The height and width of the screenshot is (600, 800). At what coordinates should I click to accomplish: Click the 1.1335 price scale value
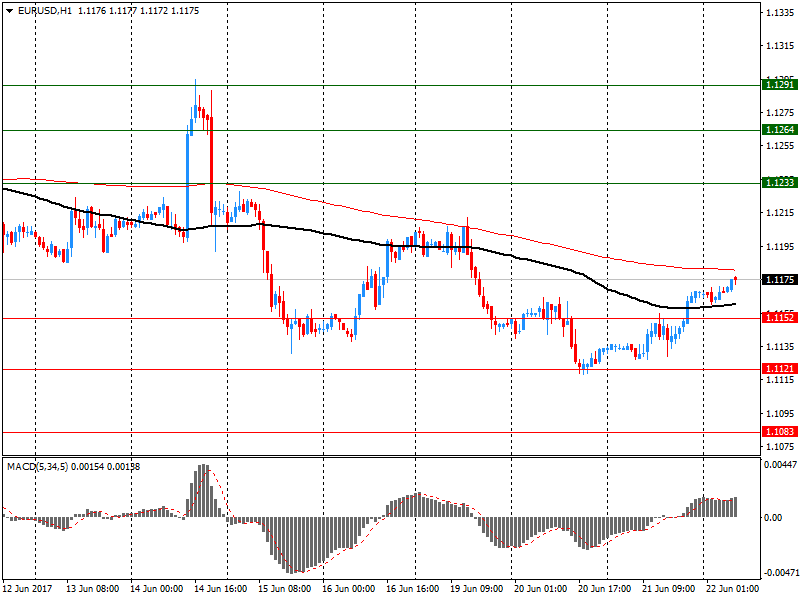(780, 12)
